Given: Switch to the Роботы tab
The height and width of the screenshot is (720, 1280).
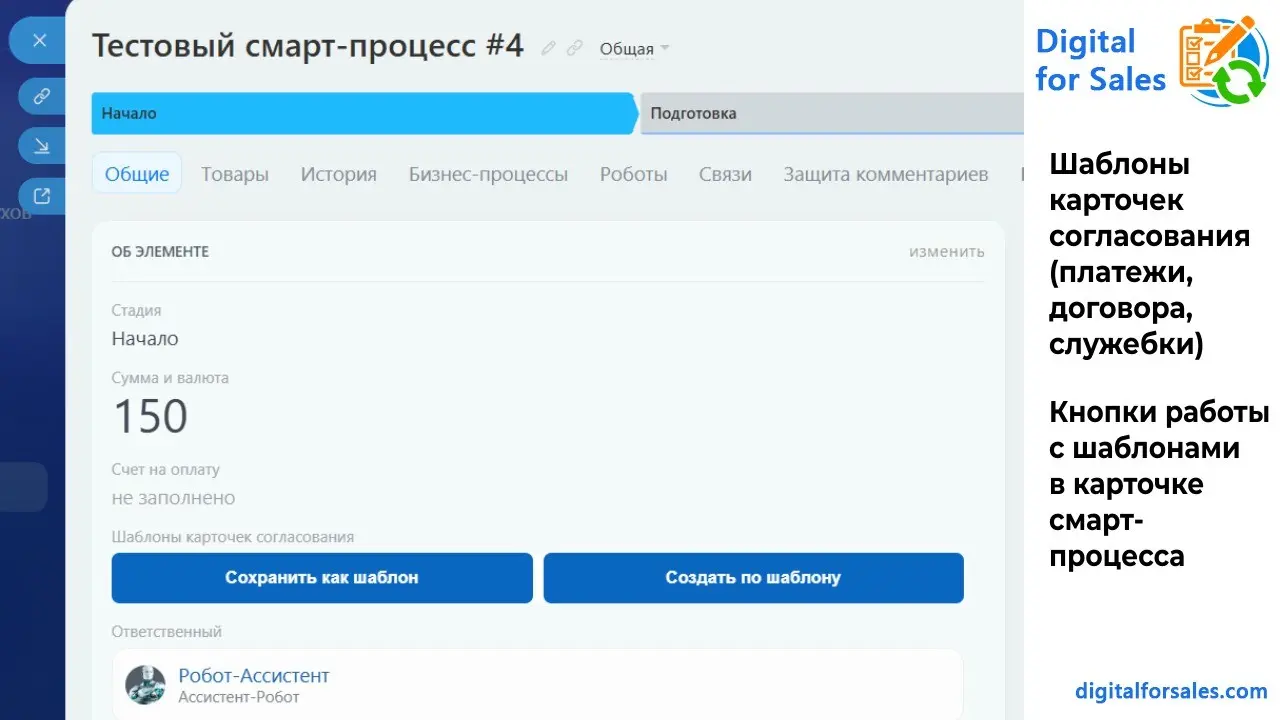Looking at the screenshot, I should click(633, 174).
